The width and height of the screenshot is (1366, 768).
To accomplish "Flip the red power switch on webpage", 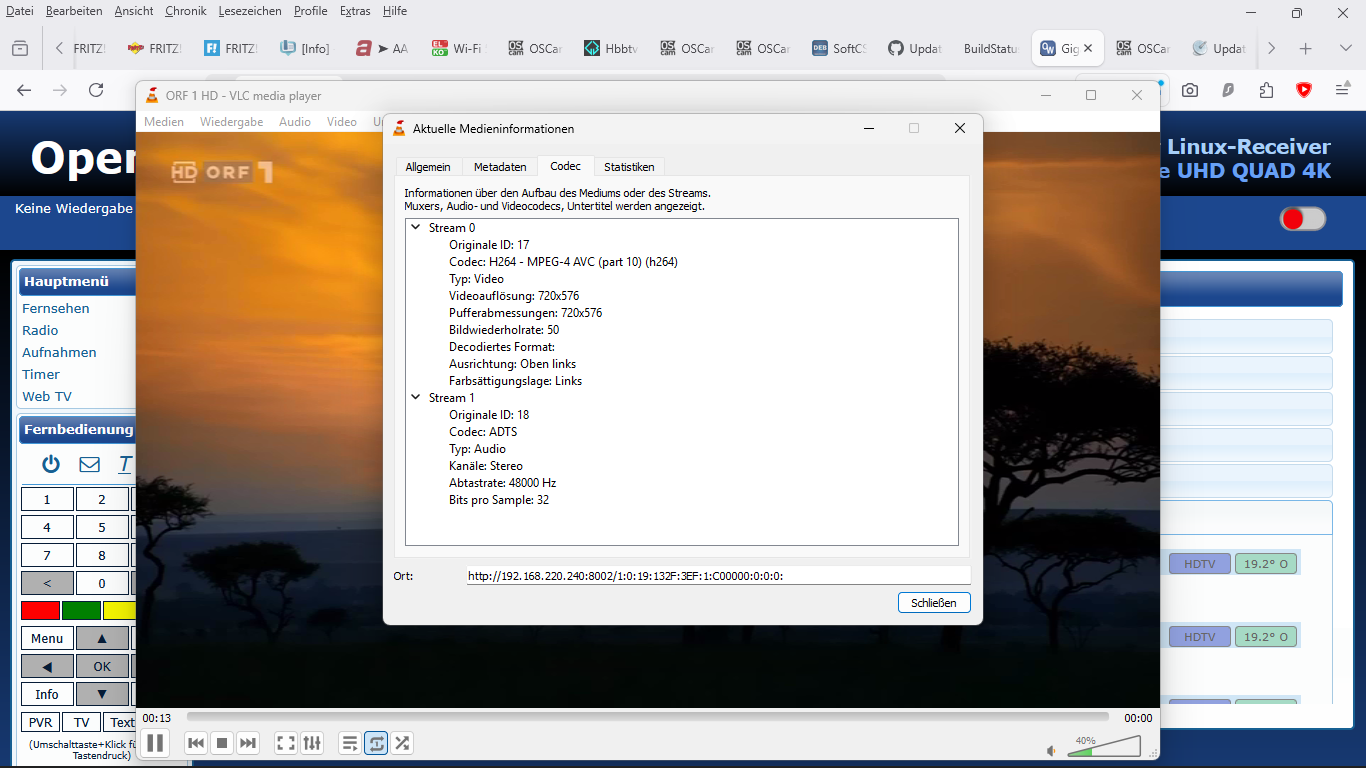I will [x=1302, y=218].
